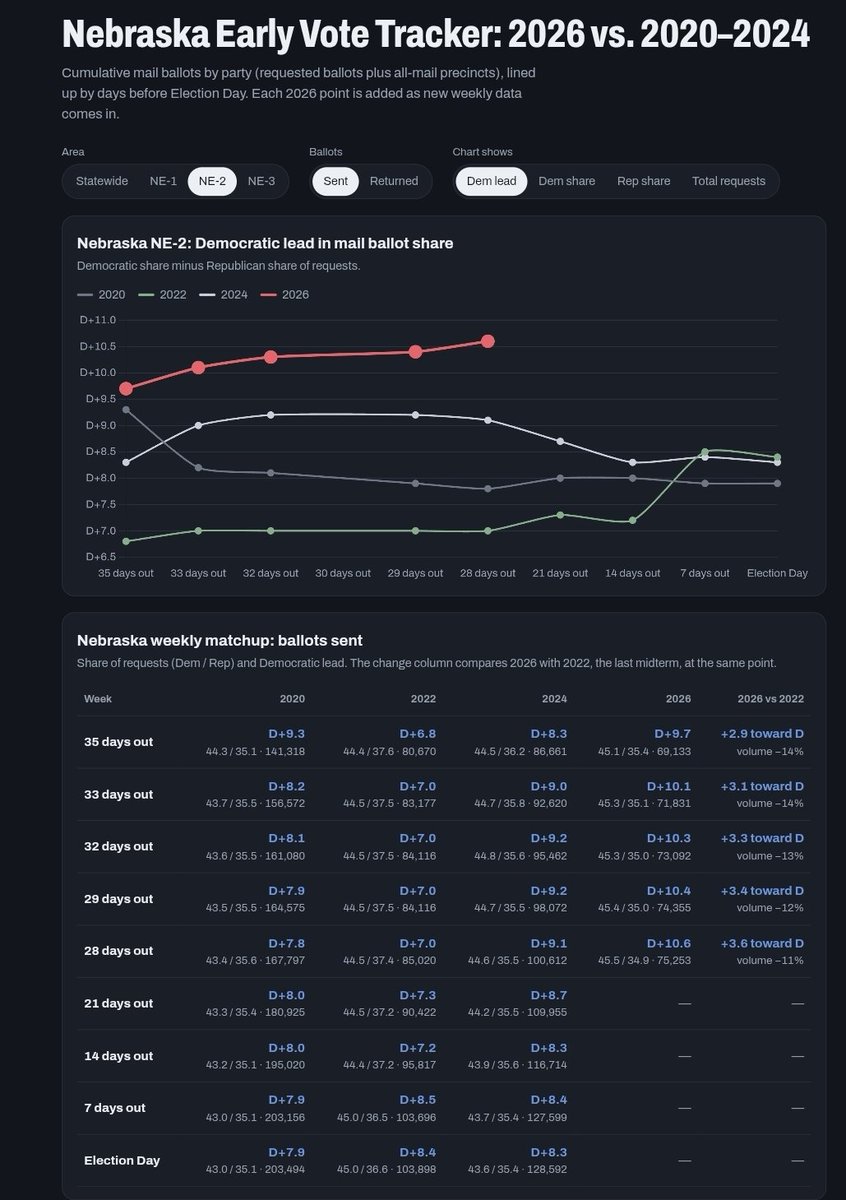Click 'D+10.1' in the 2026 column
Screen dimensions: 846x1200
[x=669, y=786]
